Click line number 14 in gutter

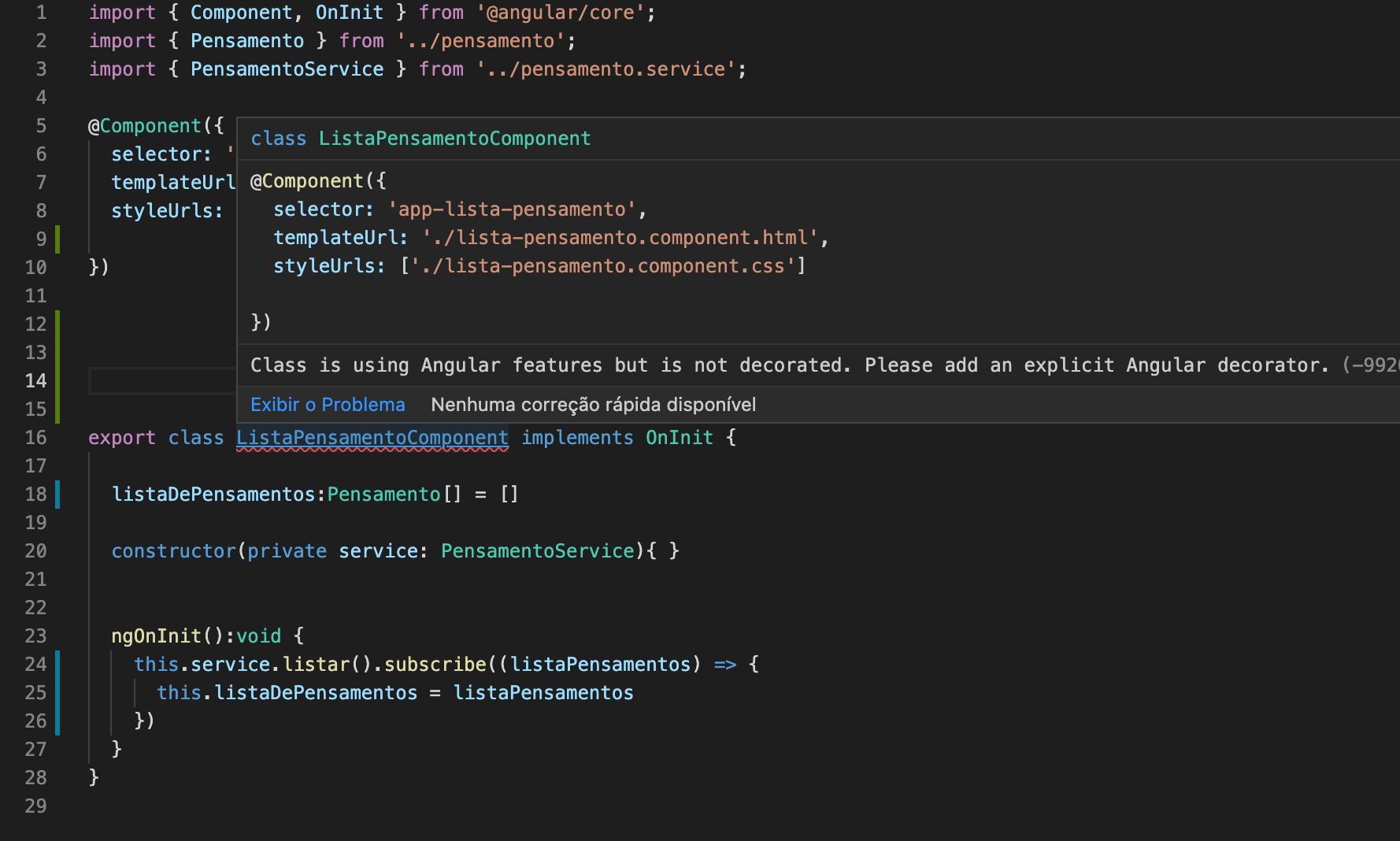[35, 381]
